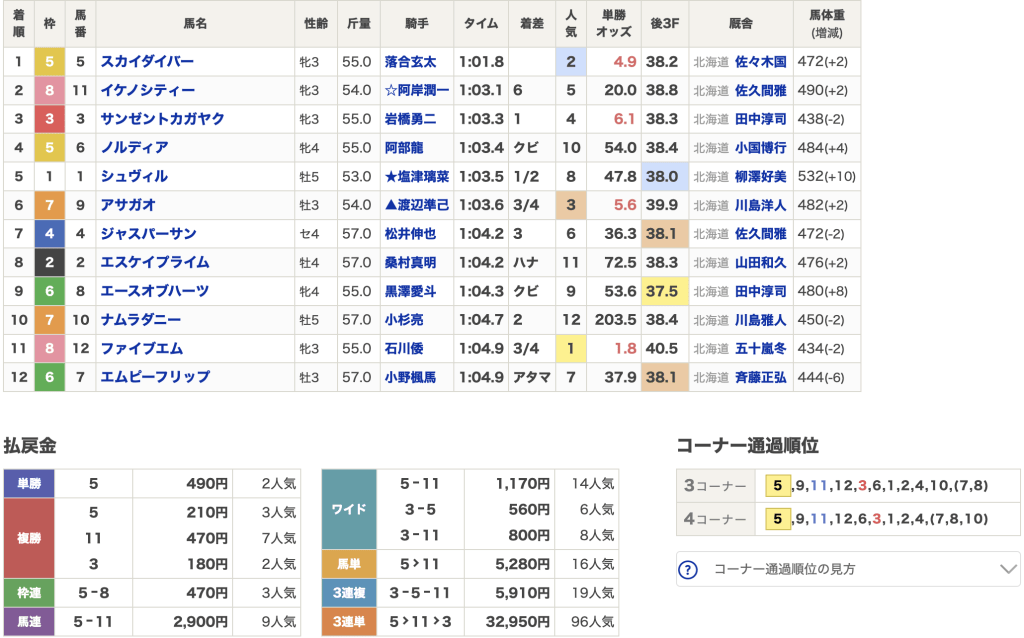Click the 後3F column header
Image resolution: width=1024 pixels, height=638 pixels.
(x=664, y=24)
